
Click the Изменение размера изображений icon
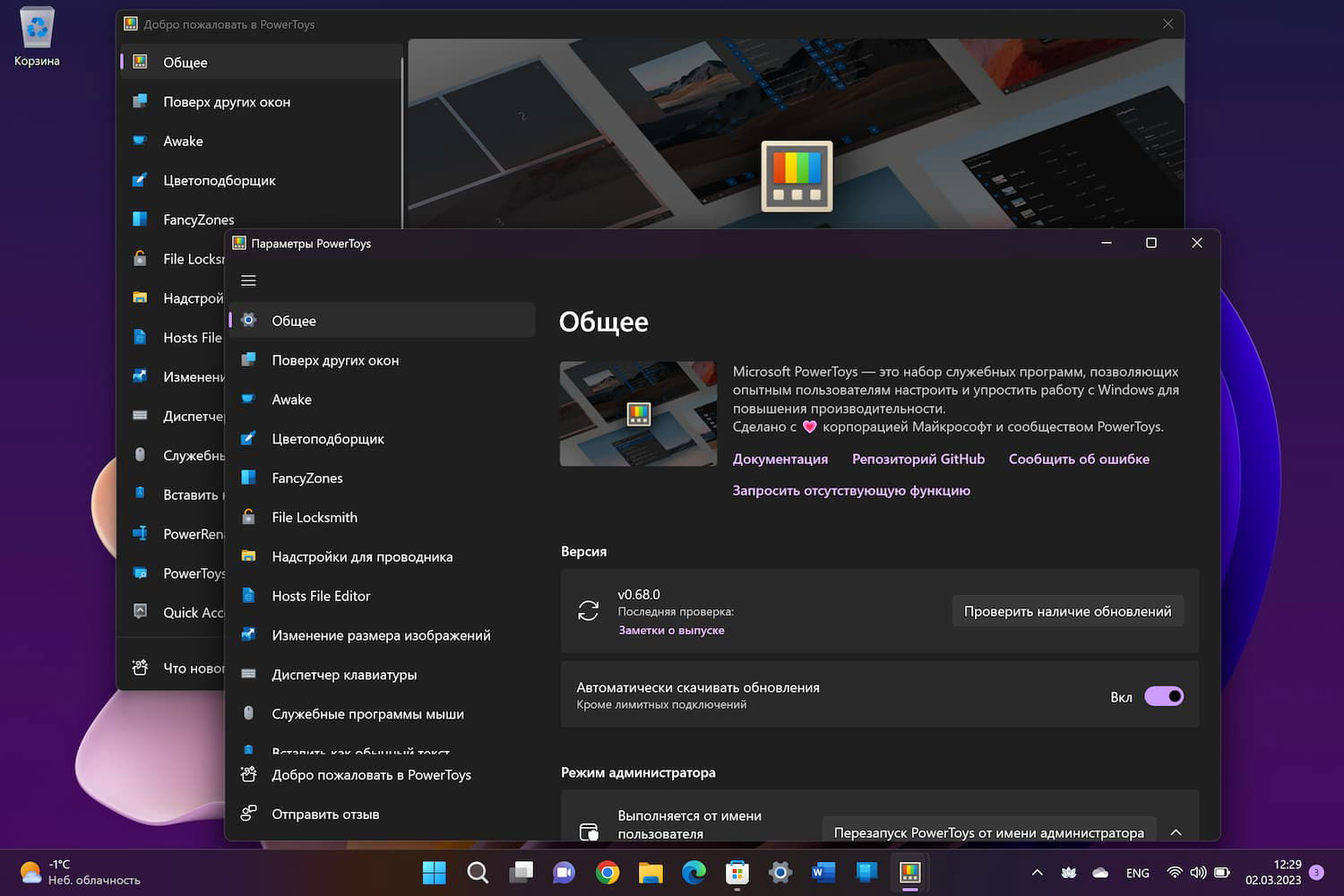(249, 635)
